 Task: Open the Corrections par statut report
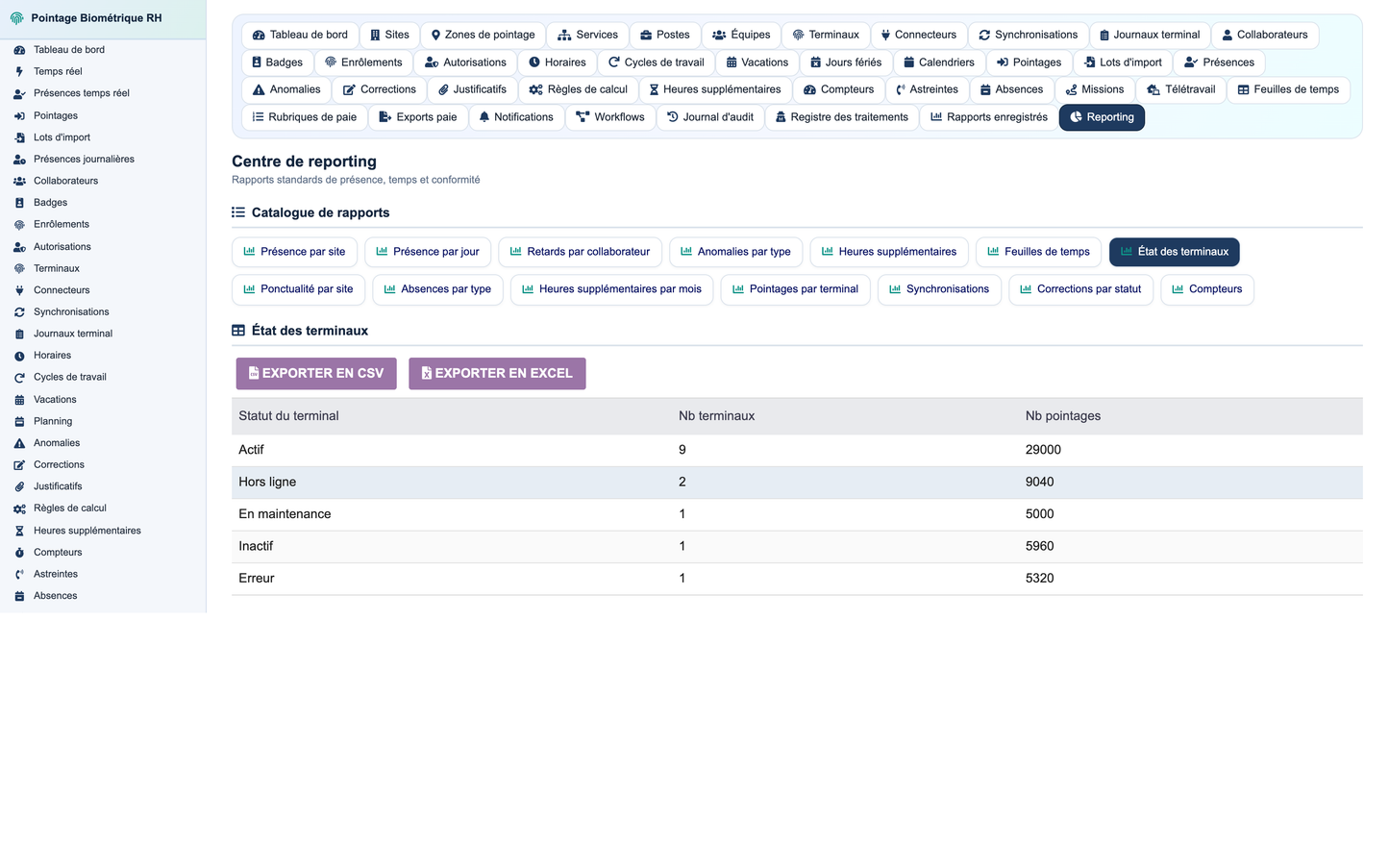coord(1080,289)
